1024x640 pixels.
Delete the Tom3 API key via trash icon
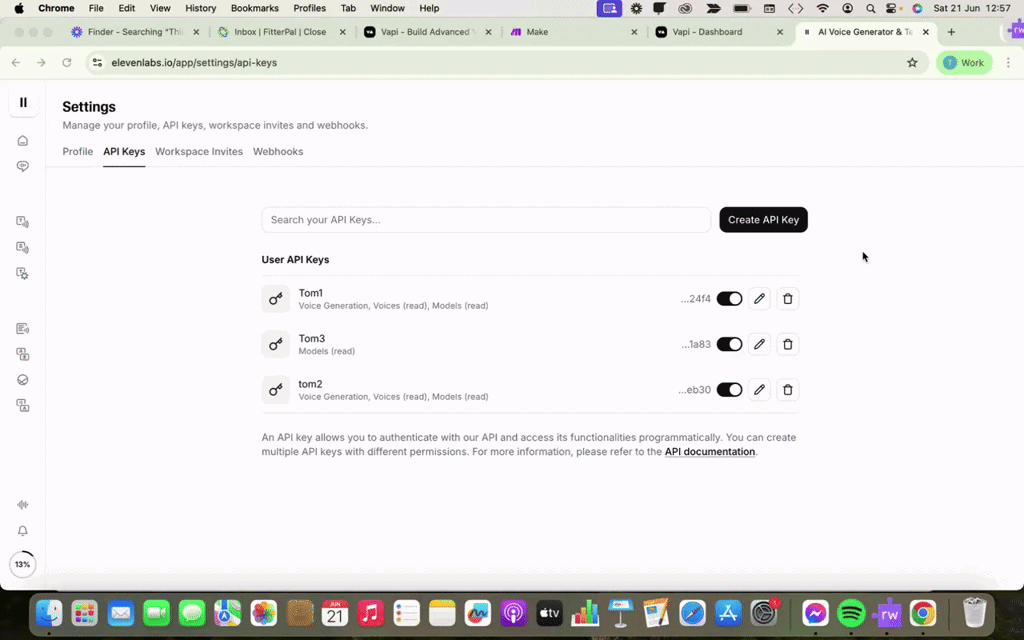click(x=788, y=344)
